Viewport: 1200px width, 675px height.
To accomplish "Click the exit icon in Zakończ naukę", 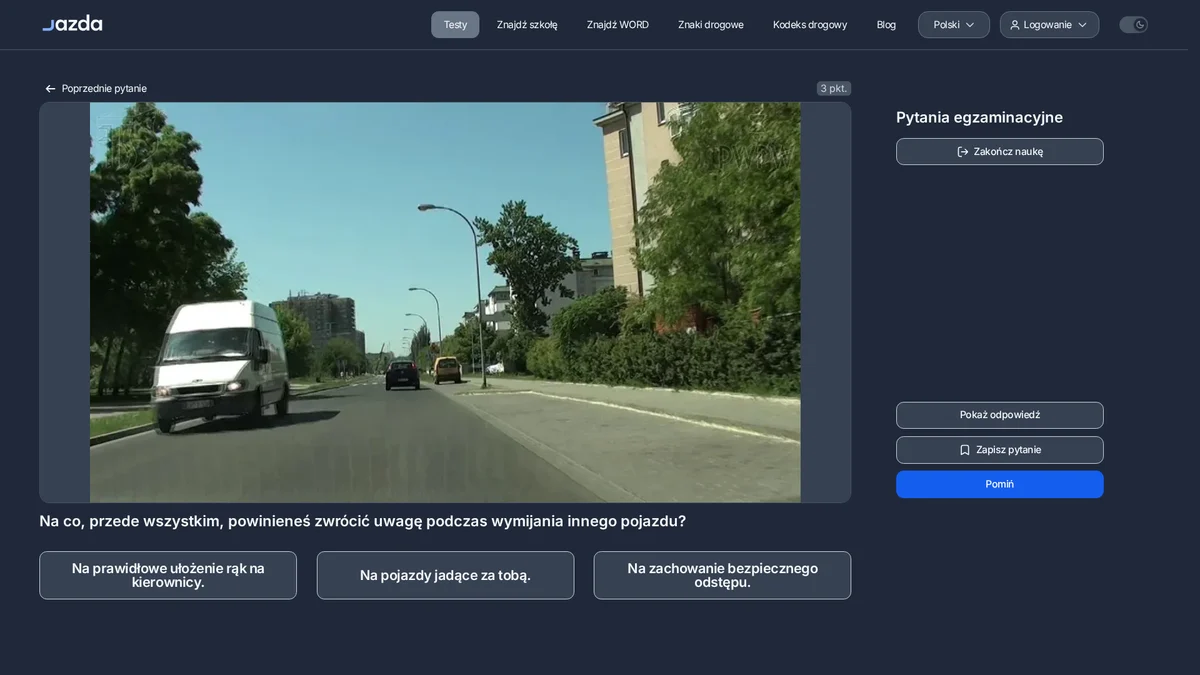I will 963,152.
